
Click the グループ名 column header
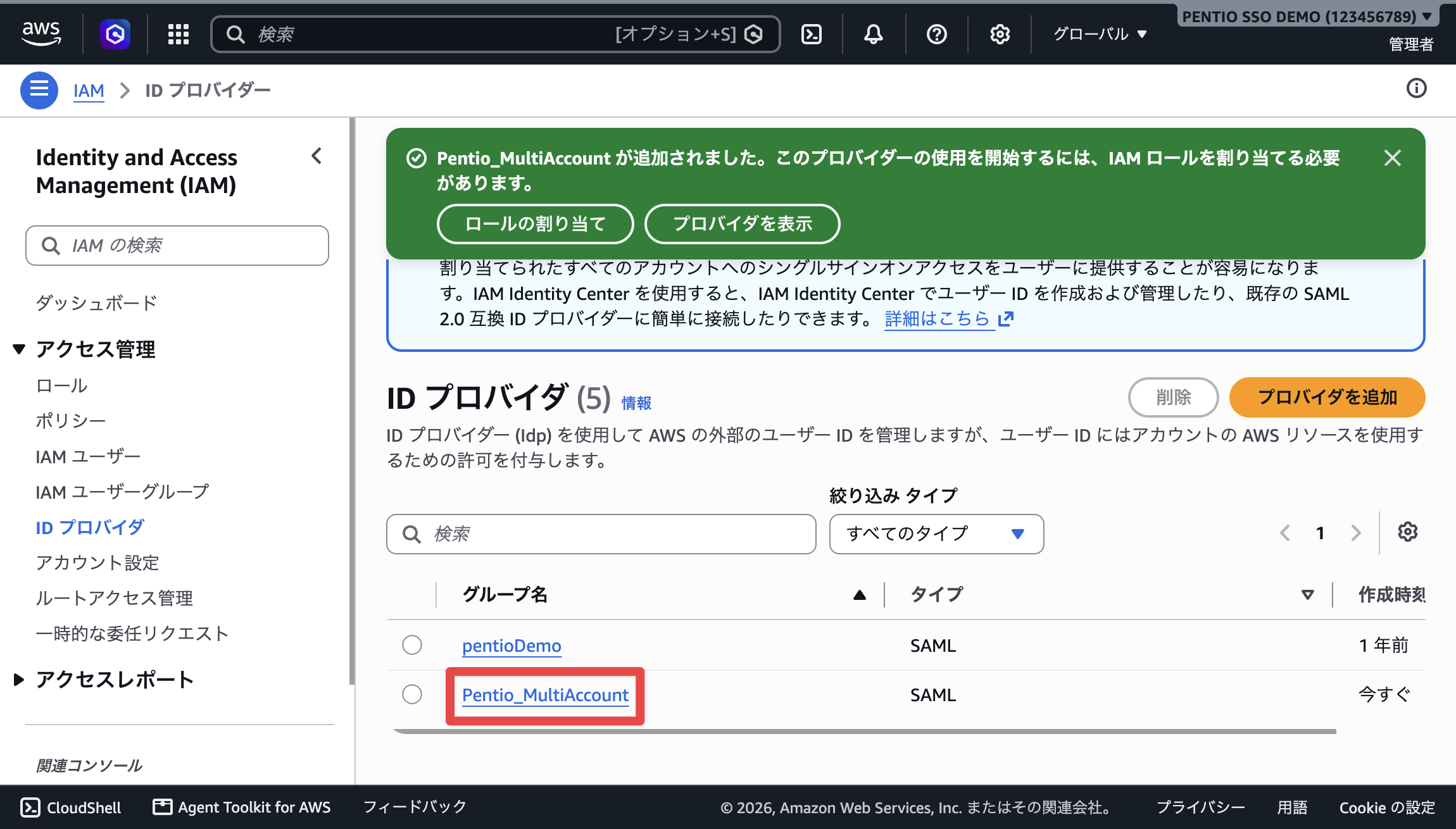(505, 595)
